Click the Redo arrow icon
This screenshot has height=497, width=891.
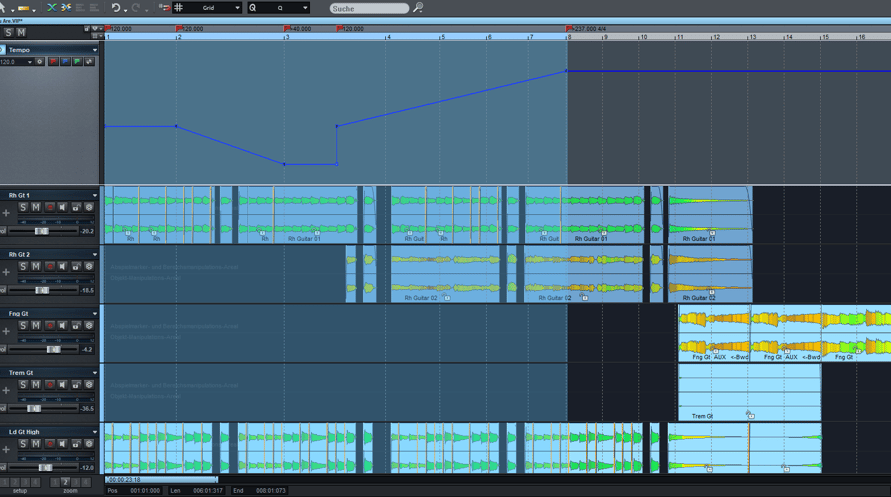pos(136,7)
